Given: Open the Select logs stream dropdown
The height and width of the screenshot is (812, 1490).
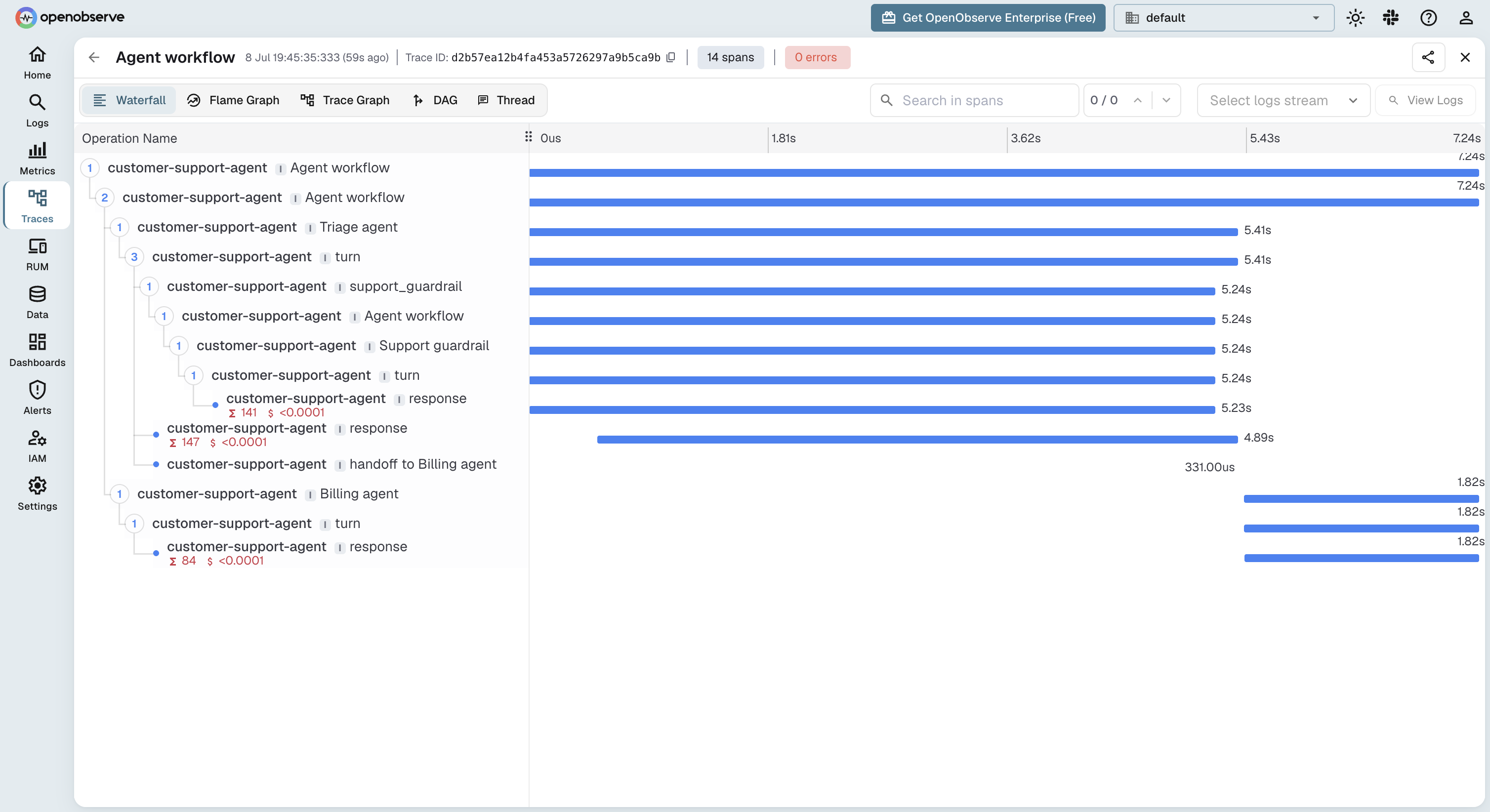Looking at the screenshot, I should pos(1283,100).
